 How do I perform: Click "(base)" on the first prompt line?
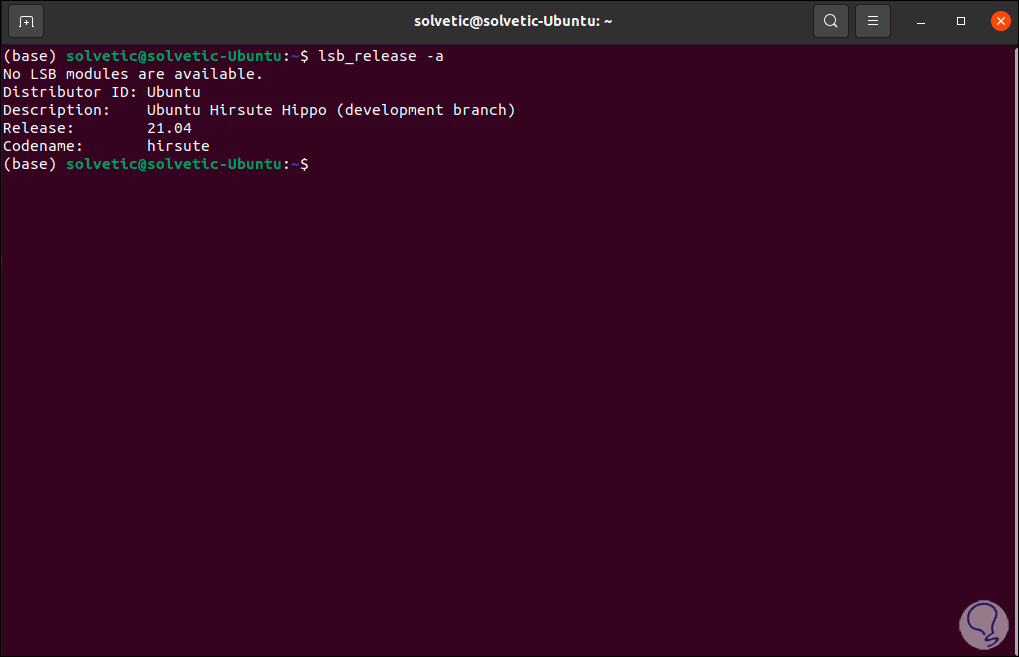29,56
